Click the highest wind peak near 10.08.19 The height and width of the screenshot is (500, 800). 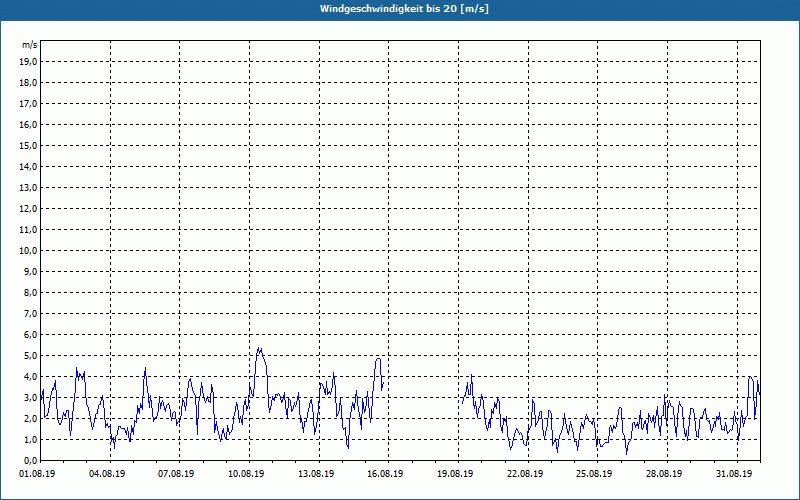click(259, 349)
